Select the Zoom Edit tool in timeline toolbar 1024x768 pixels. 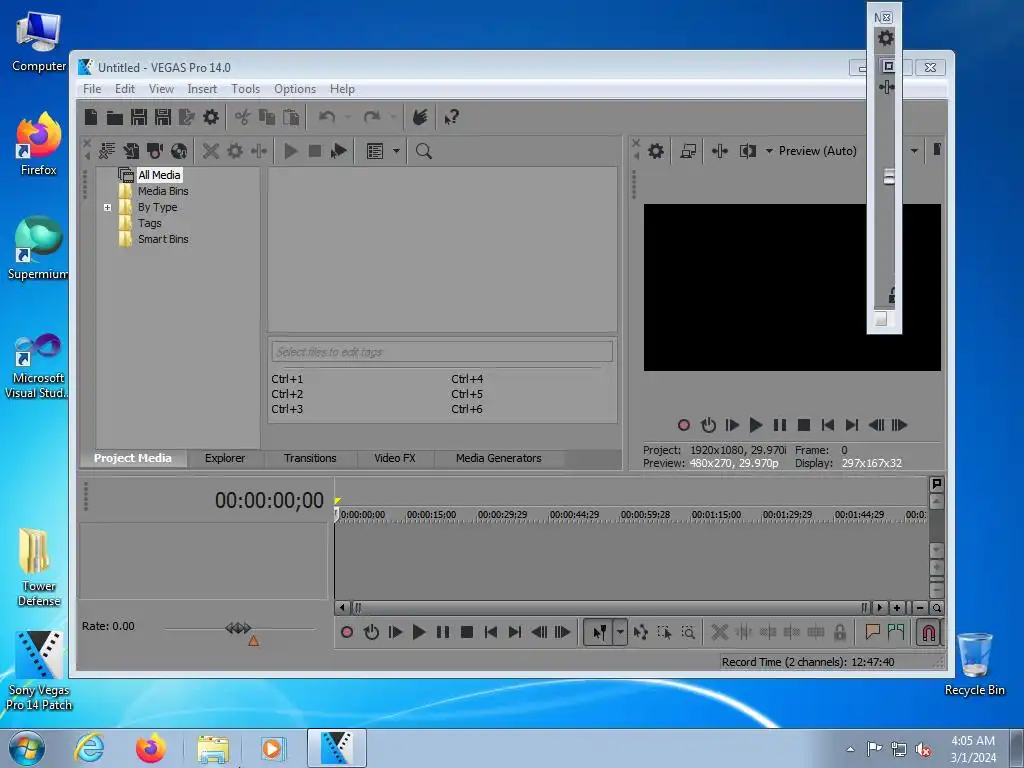tap(688, 632)
